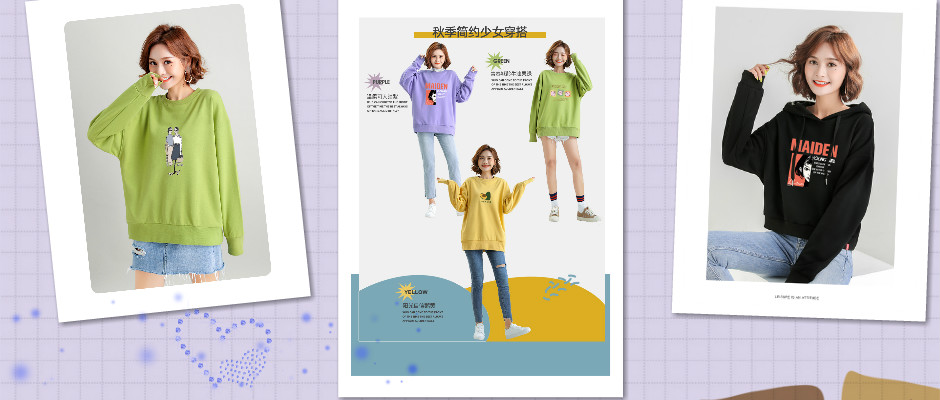The width and height of the screenshot is (940, 400).
Task: Click the description text under GREEN badge
Action: (510, 80)
